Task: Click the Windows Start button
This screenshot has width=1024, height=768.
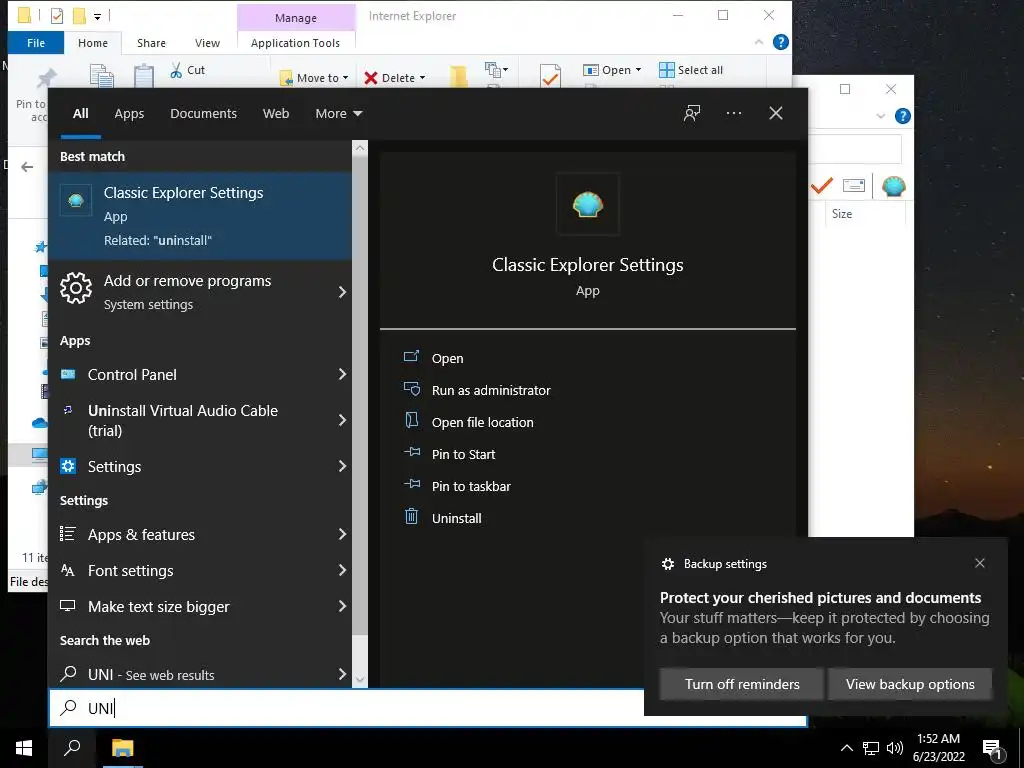Action: click(24, 748)
